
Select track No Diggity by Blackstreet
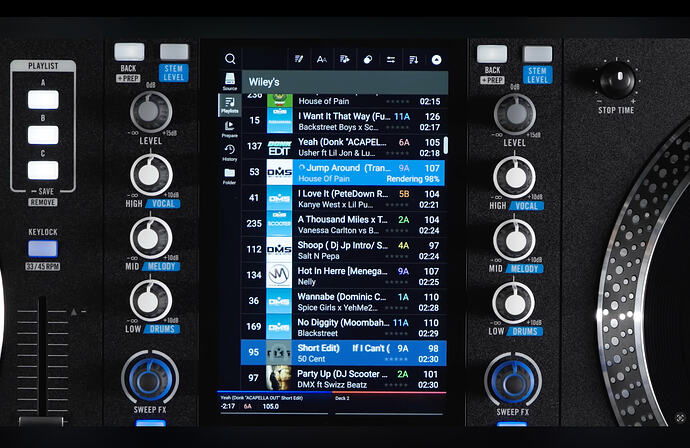click(x=344, y=327)
